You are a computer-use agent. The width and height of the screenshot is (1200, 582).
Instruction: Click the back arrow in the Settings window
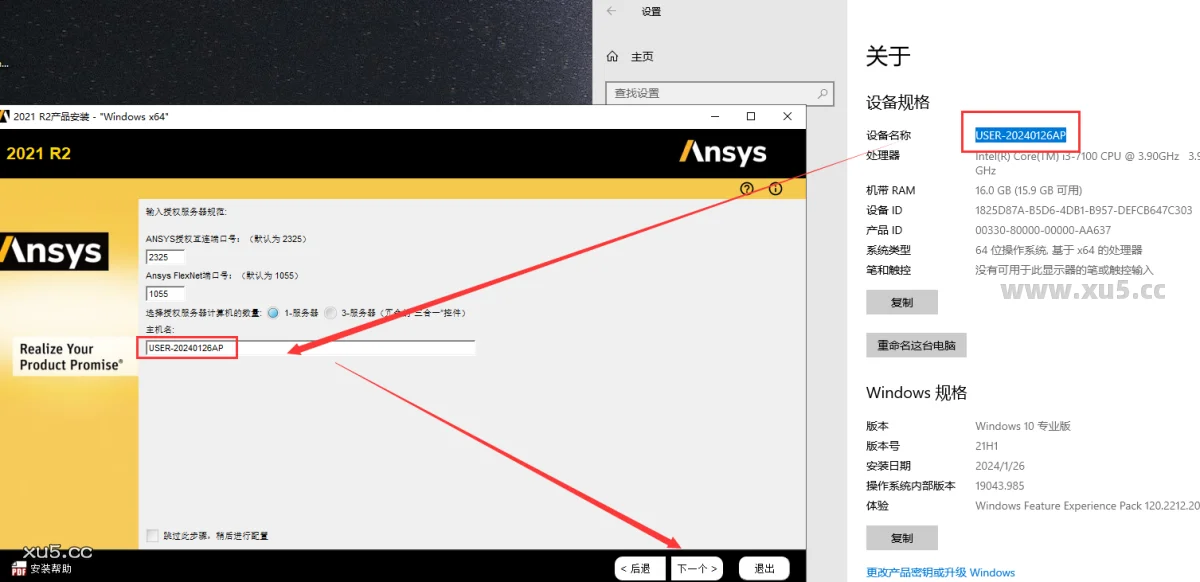611,11
